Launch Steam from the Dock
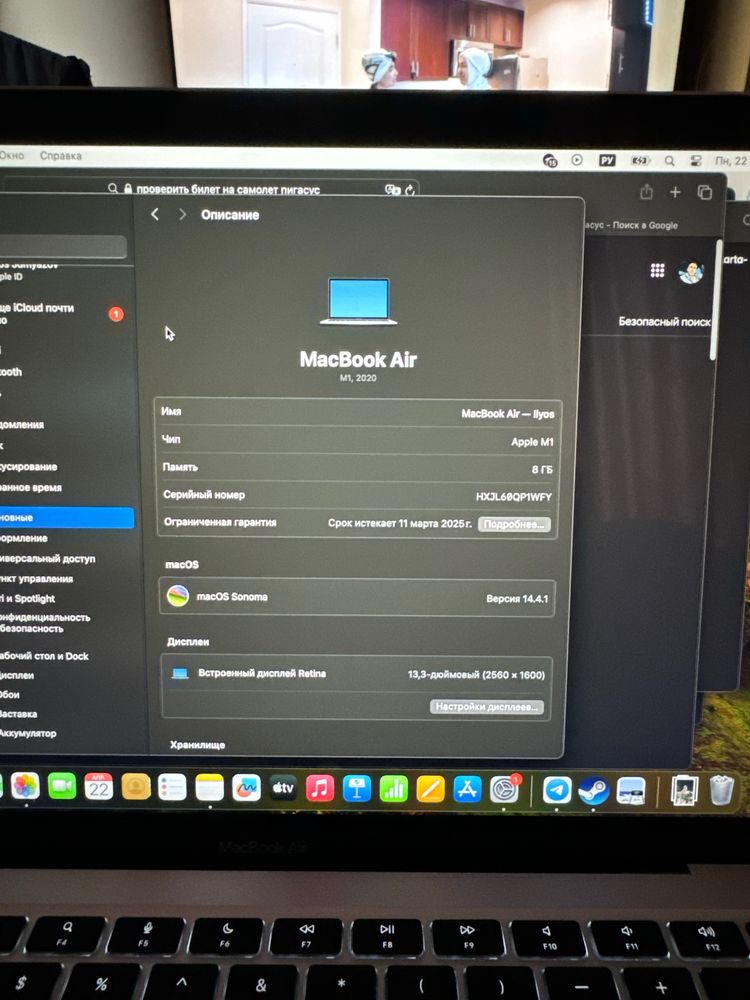Screen dimensions: 750x1000 tap(593, 791)
